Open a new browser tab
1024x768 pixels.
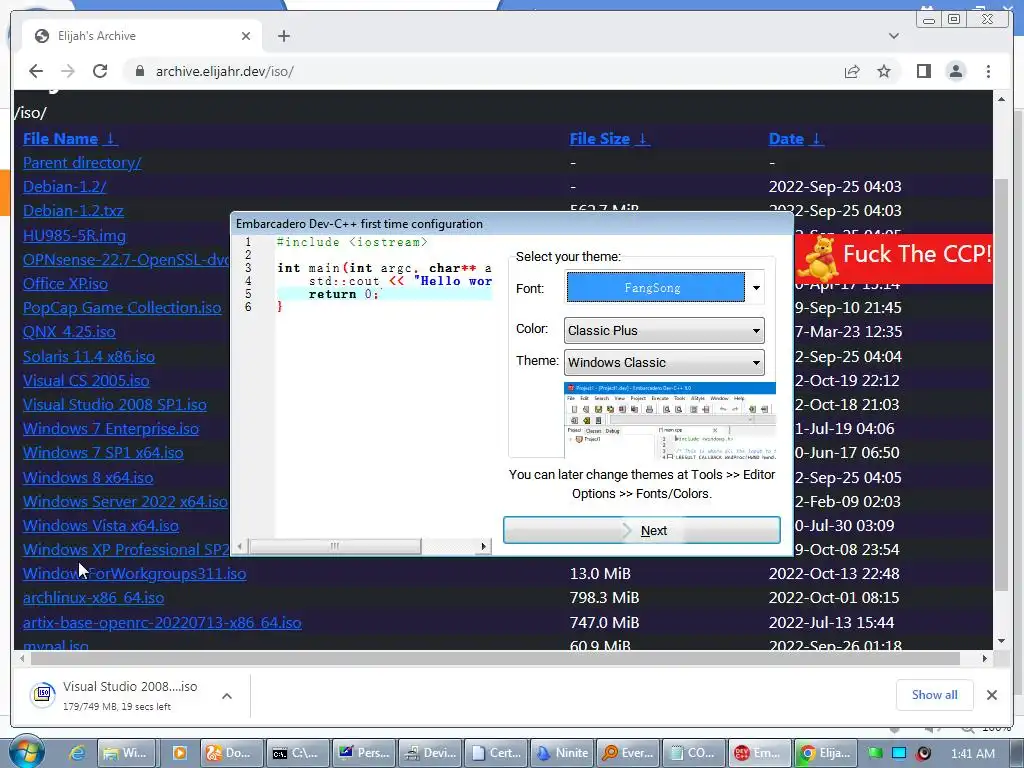[x=283, y=36]
